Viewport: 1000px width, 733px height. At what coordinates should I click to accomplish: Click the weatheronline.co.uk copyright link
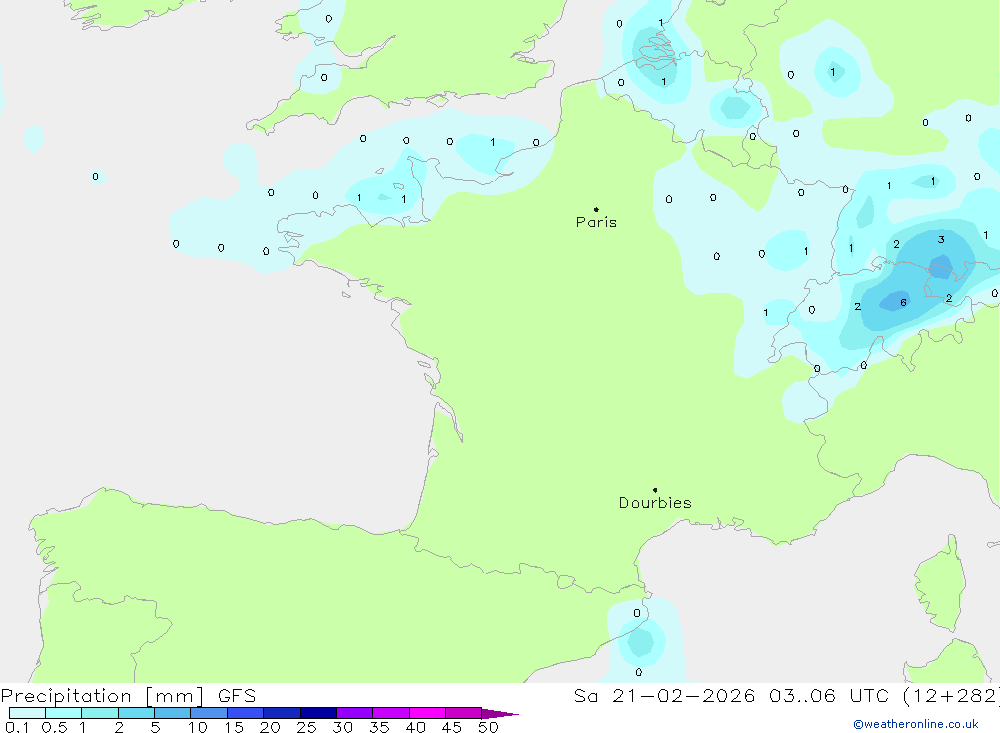coord(916,724)
